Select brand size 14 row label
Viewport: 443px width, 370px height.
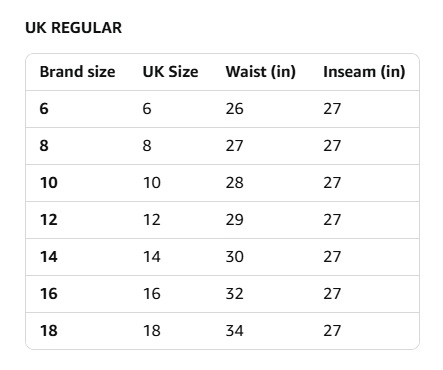pos(49,257)
